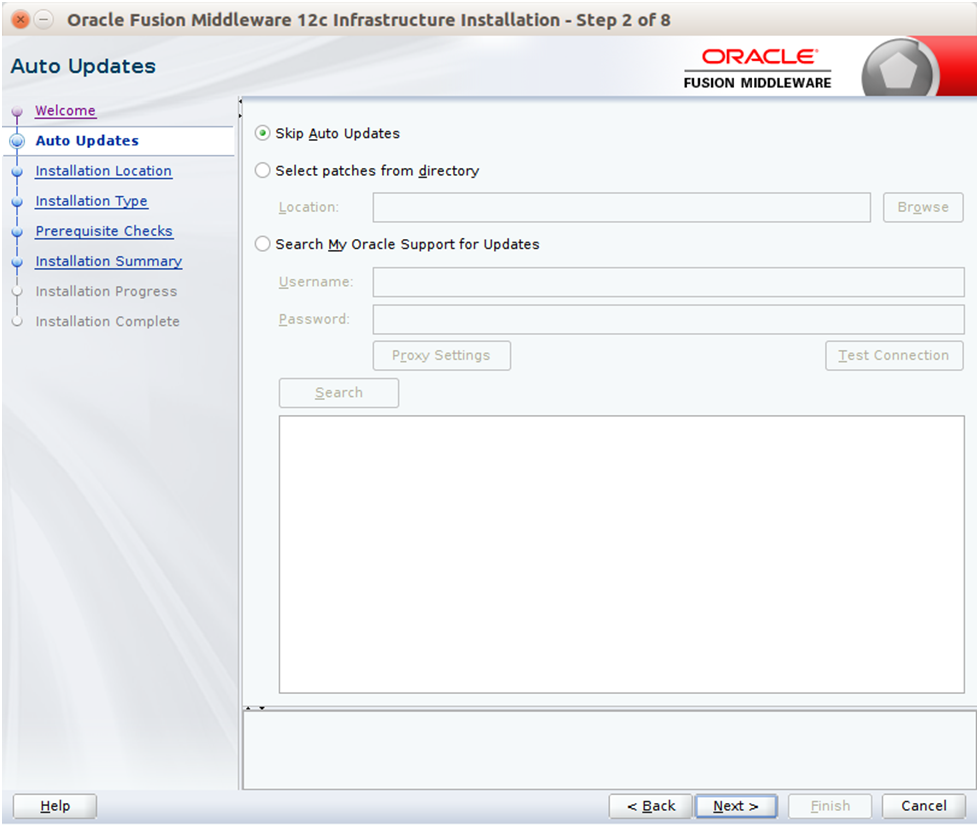
Task: Toggle the message pane splitter arrows
Action: [x=255, y=708]
